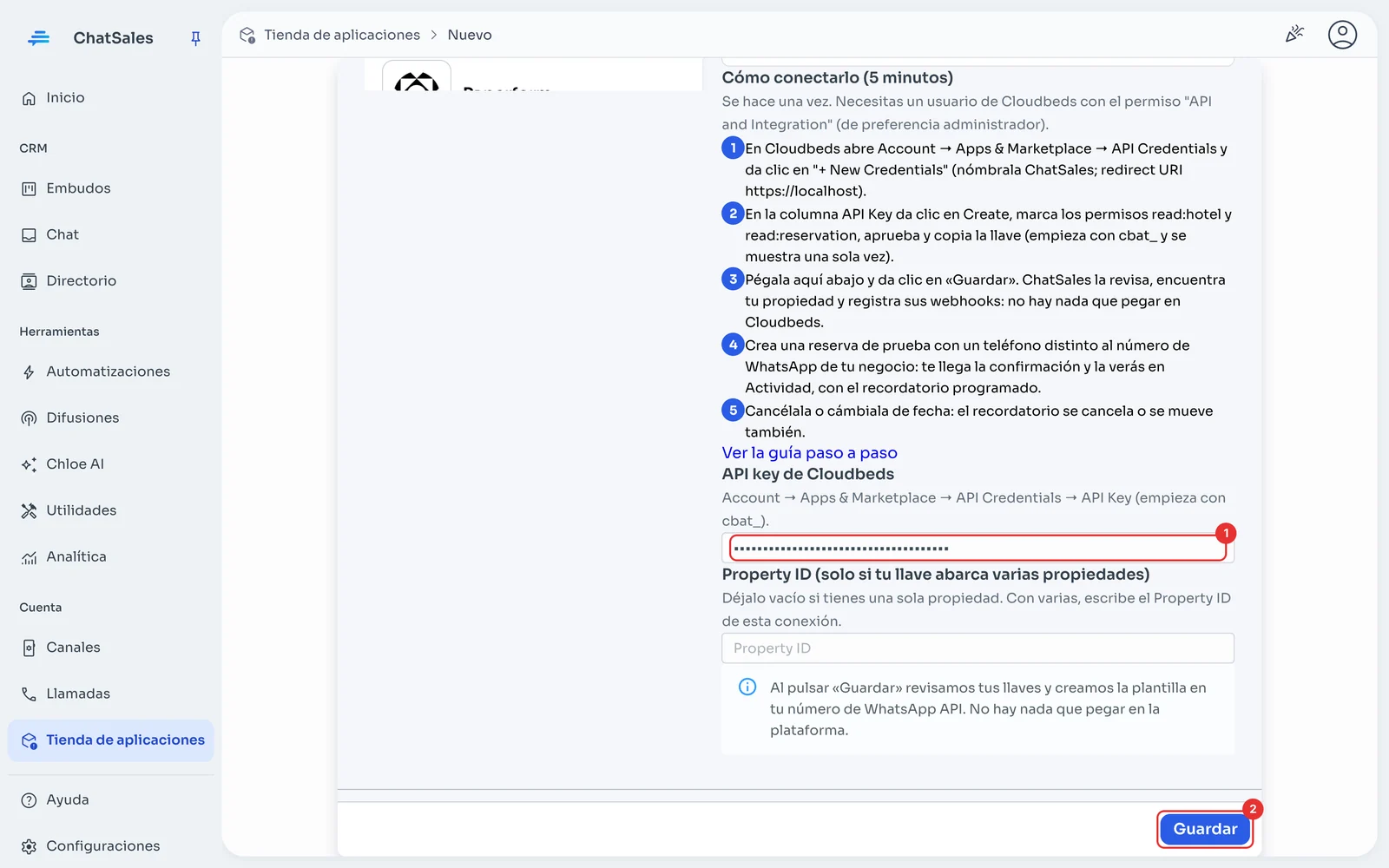
Task: Open the Inicio home icon
Action: pyautogui.click(x=29, y=98)
